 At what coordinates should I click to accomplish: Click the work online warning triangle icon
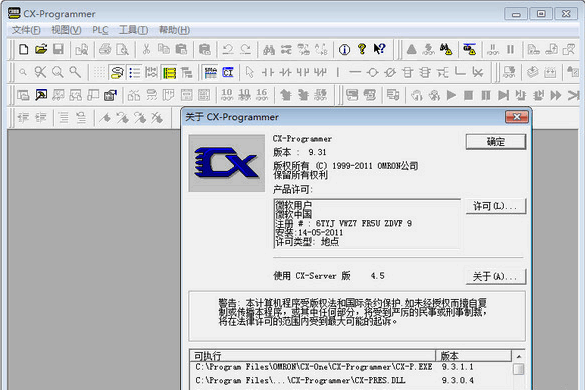[x=411, y=49]
